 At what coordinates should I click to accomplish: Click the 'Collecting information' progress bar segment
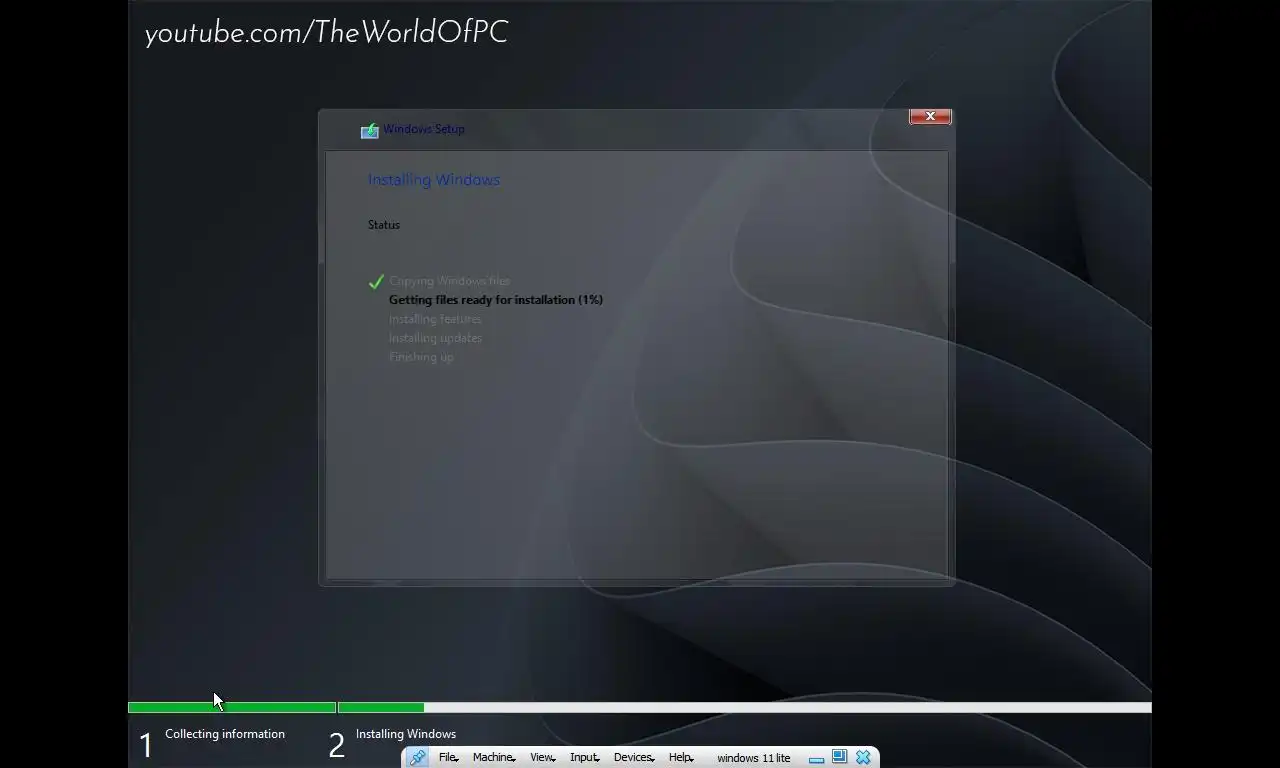[232, 708]
